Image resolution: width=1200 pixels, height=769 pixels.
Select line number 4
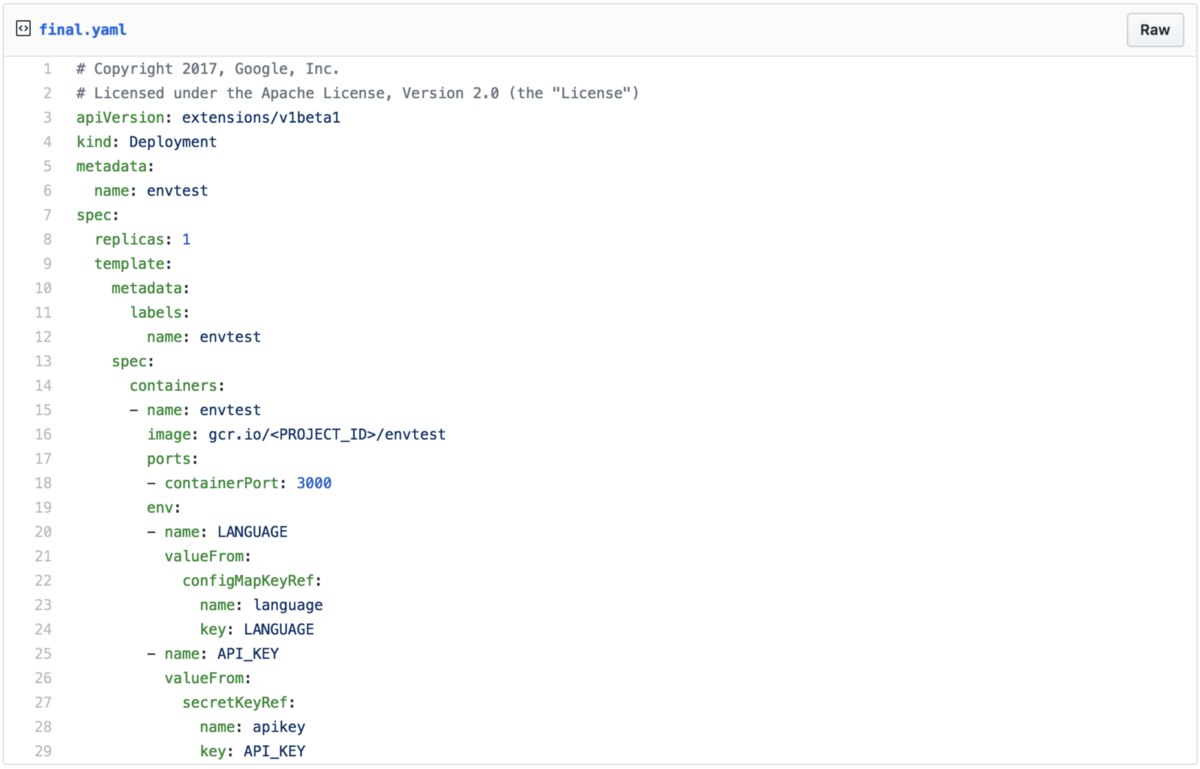pos(46,142)
